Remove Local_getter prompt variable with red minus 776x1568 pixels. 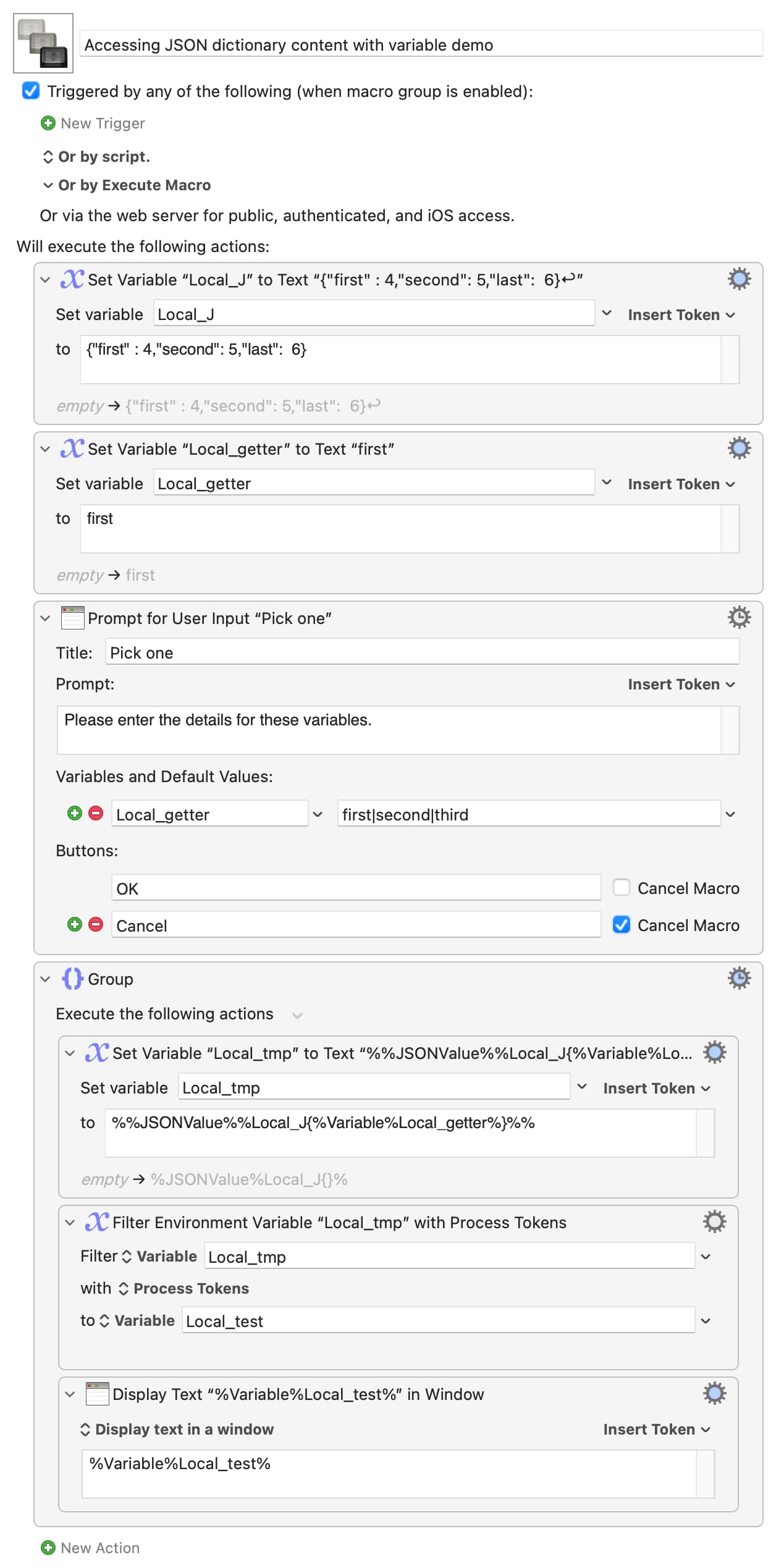pos(96,813)
